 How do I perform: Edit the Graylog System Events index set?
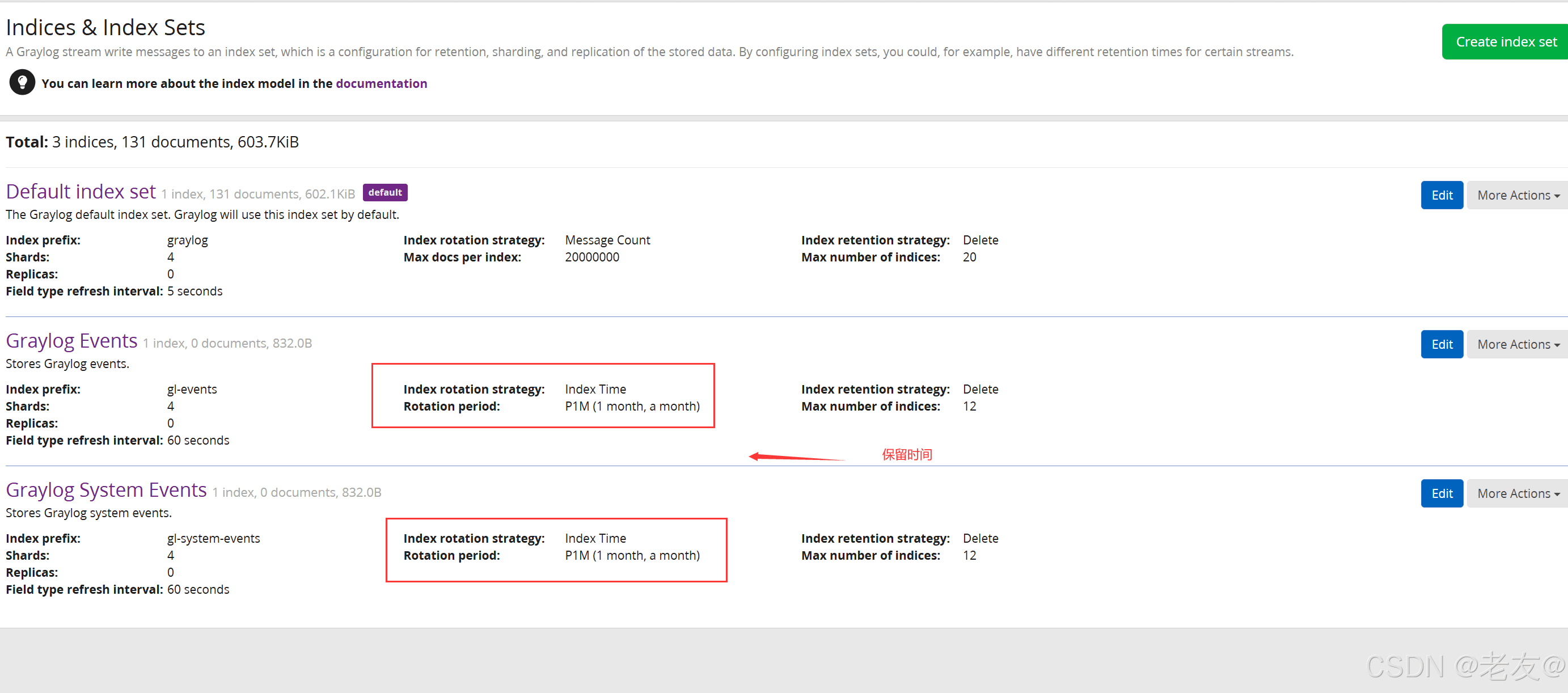pyautogui.click(x=1442, y=493)
